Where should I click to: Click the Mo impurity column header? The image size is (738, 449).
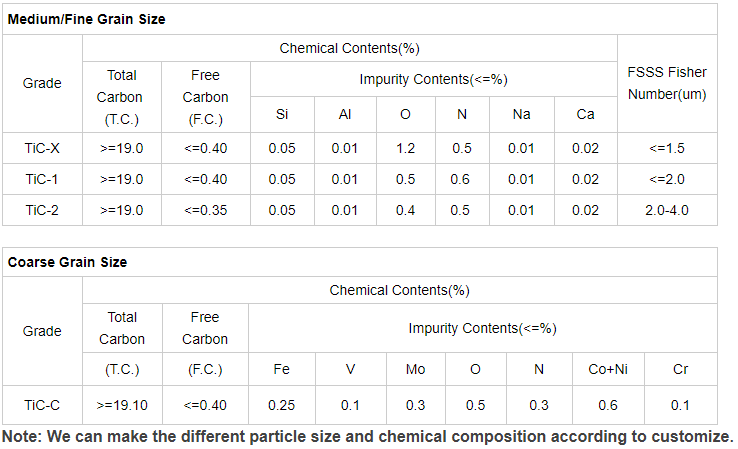pyautogui.click(x=416, y=369)
